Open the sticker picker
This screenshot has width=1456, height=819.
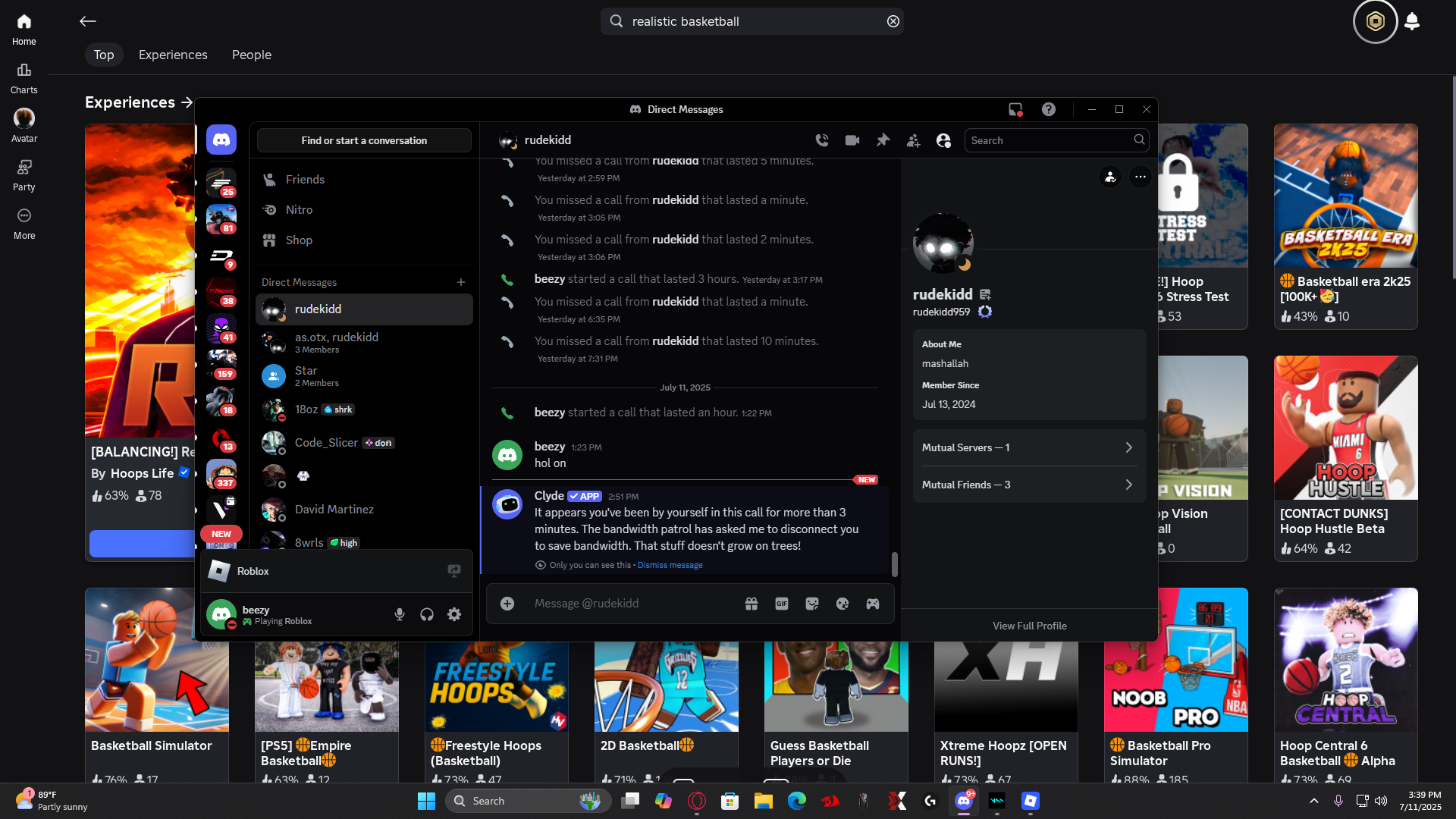[812, 604]
